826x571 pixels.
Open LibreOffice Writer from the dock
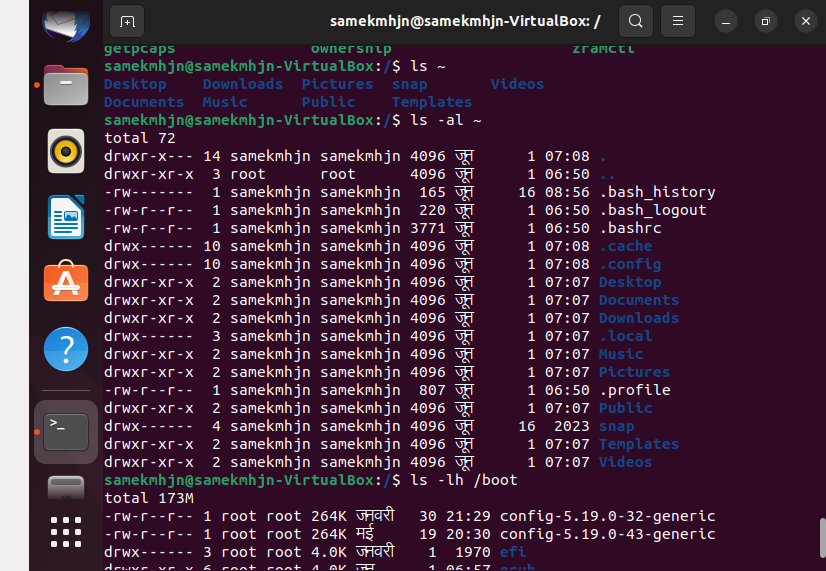(x=66, y=217)
